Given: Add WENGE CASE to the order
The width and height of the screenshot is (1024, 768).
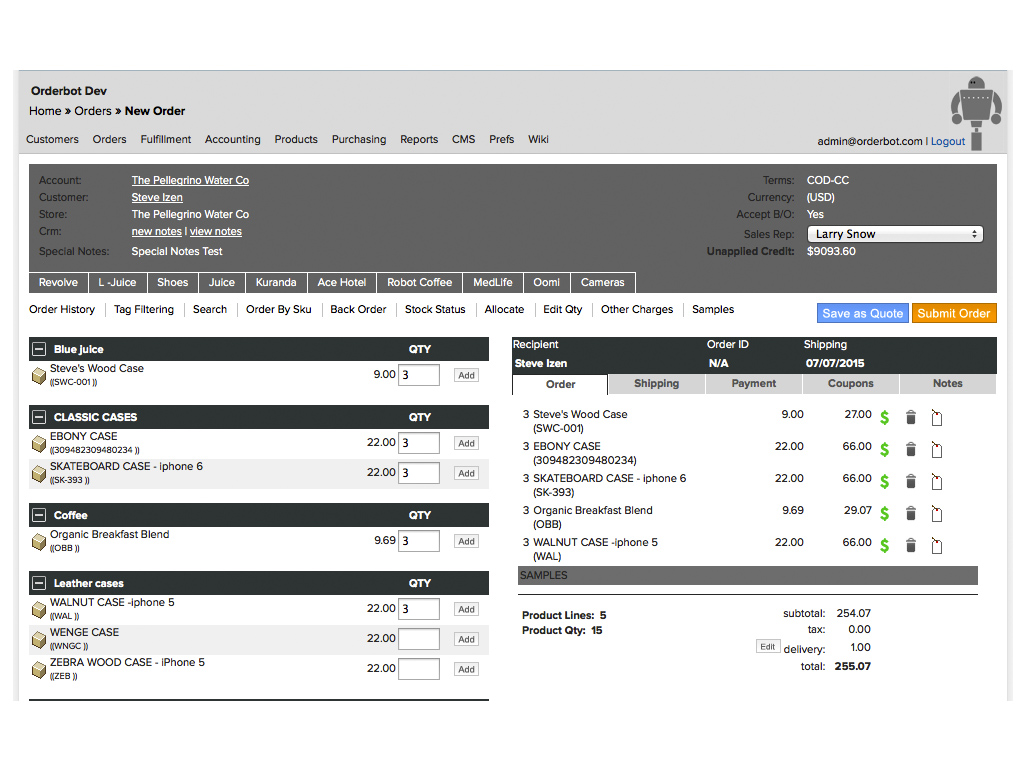Looking at the screenshot, I should 466,639.
